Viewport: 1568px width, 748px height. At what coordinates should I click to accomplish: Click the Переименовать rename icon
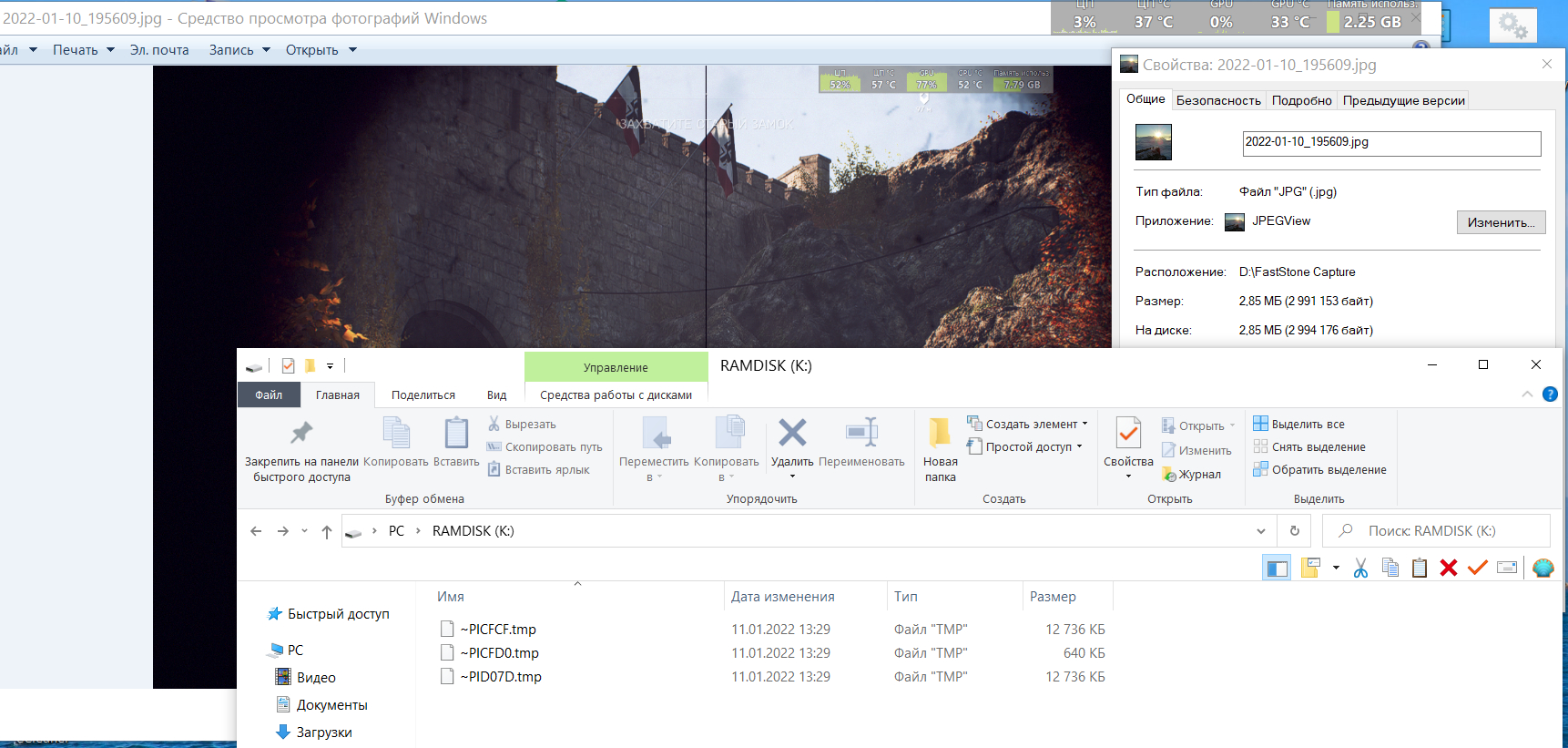(x=861, y=442)
